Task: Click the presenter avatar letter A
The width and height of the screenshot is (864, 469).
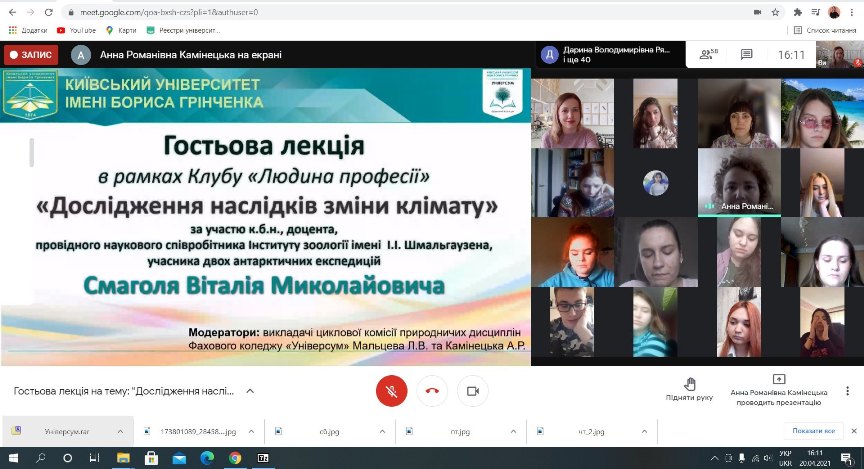Action: [x=81, y=55]
